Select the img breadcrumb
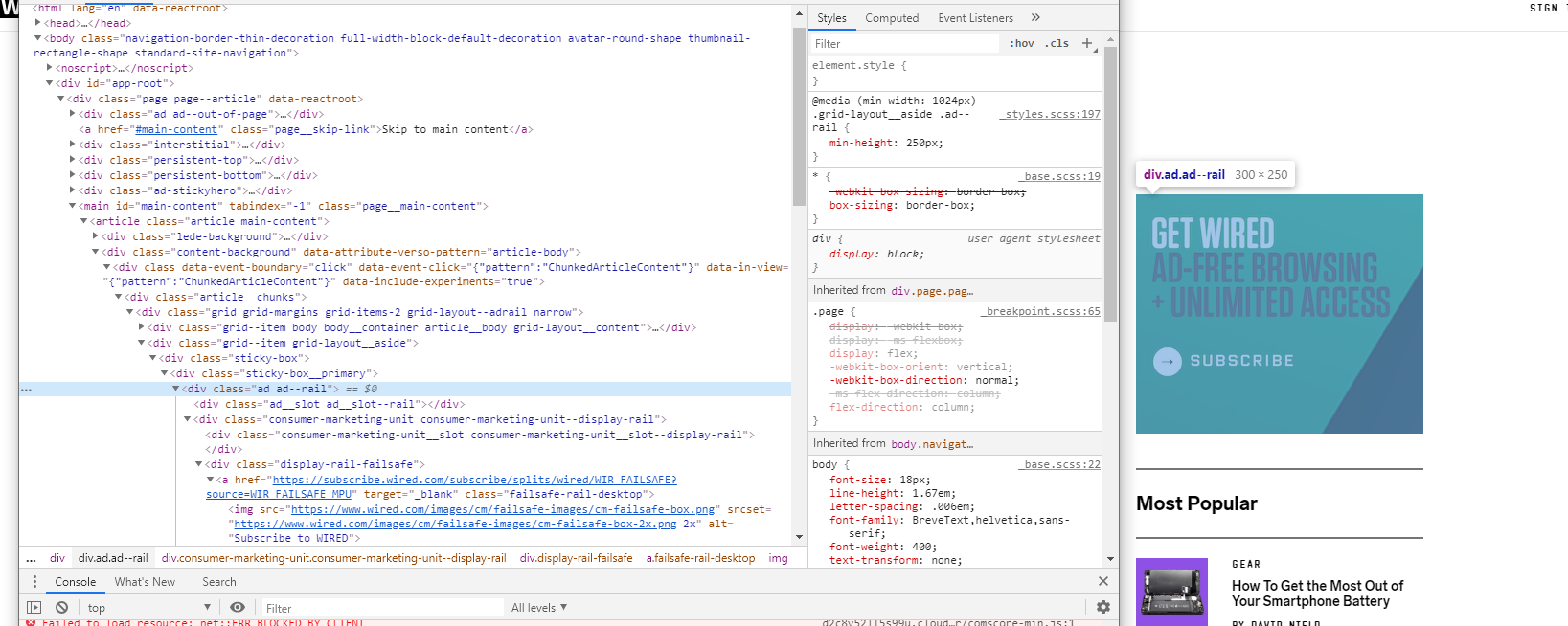The height and width of the screenshot is (626, 1568). click(778, 558)
